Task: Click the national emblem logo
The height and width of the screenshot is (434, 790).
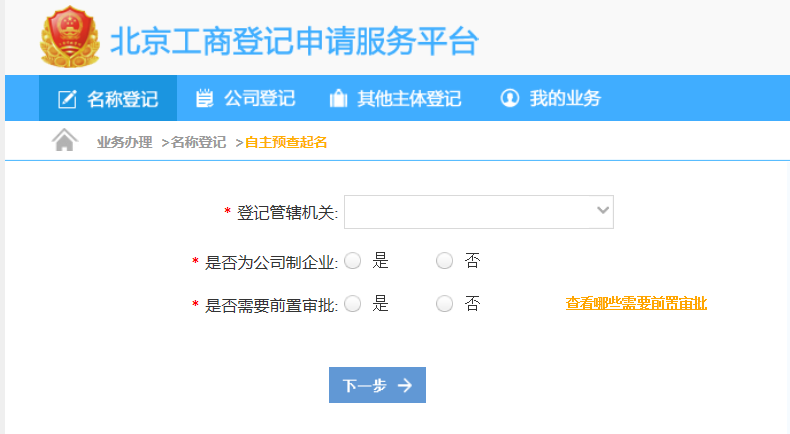Action: 70,39
